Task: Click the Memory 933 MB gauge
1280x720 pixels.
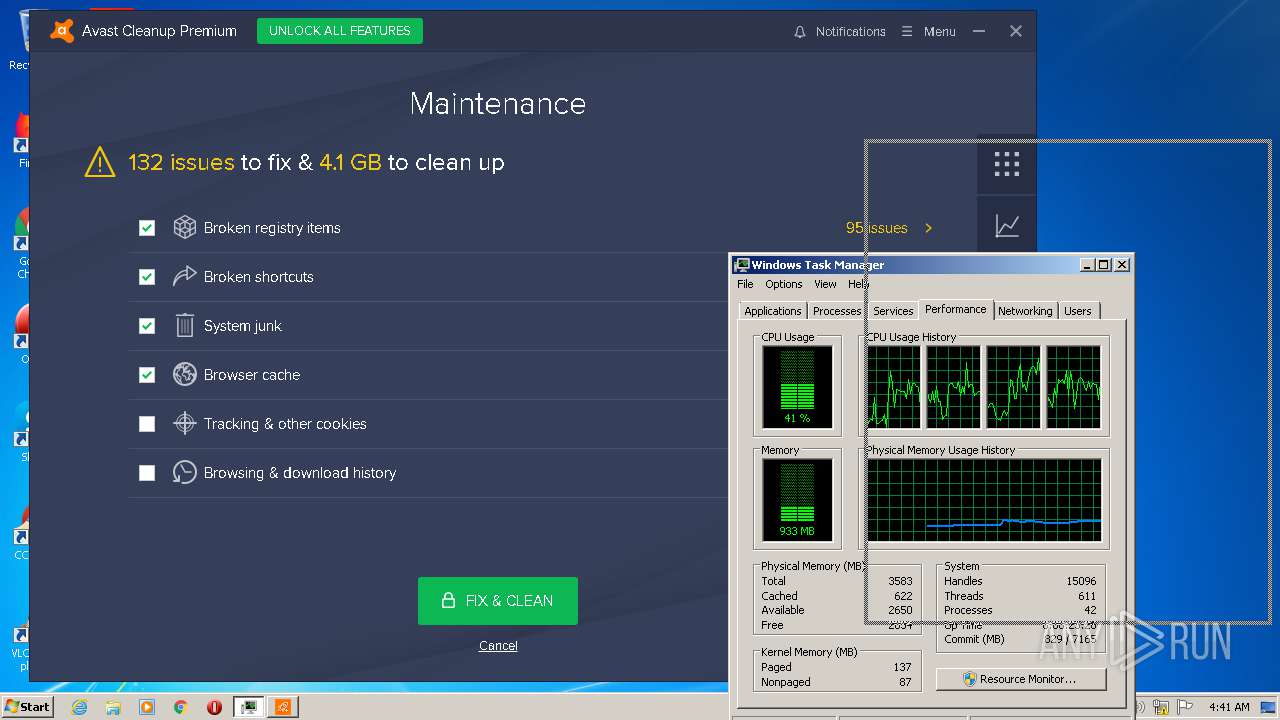Action: [797, 499]
